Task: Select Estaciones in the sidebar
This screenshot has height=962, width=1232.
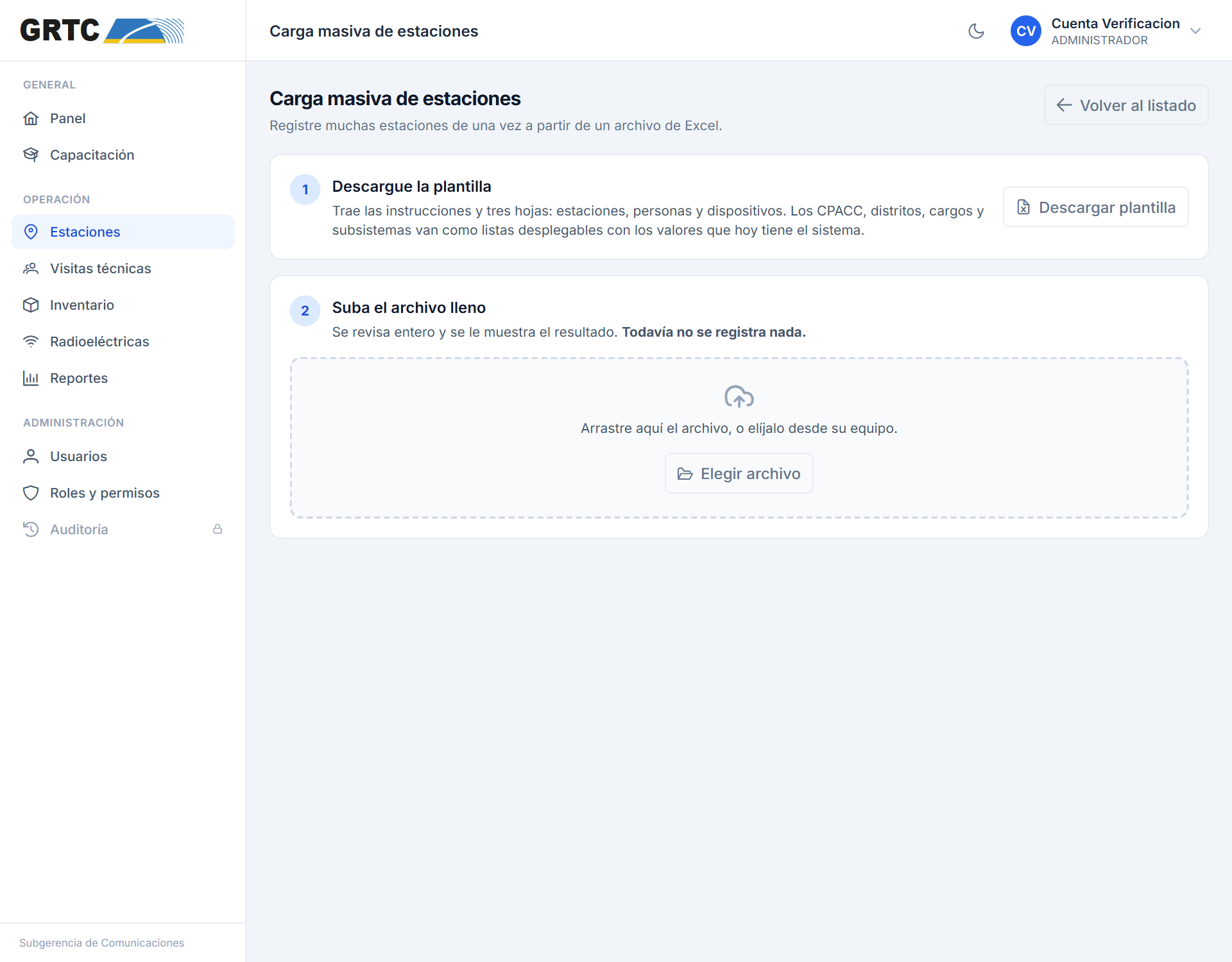Action: pyautogui.click(x=123, y=232)
